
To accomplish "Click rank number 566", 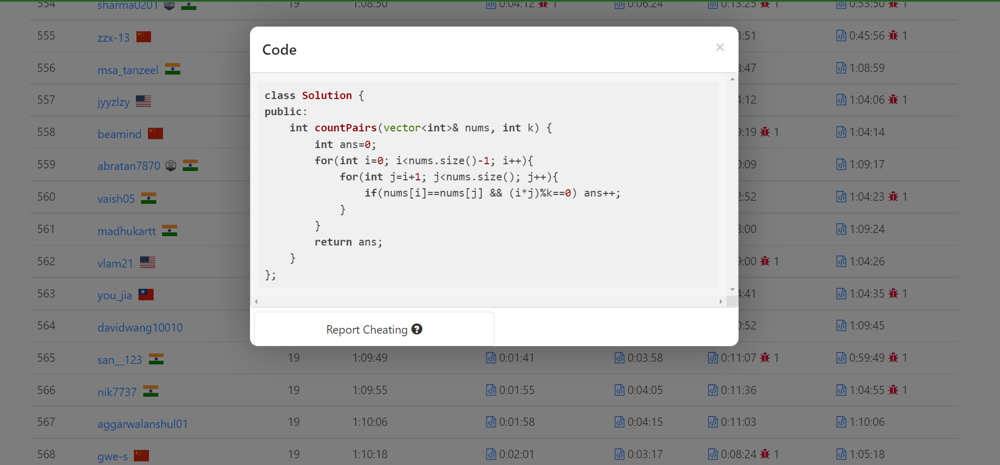I will (x=46, y=390).
